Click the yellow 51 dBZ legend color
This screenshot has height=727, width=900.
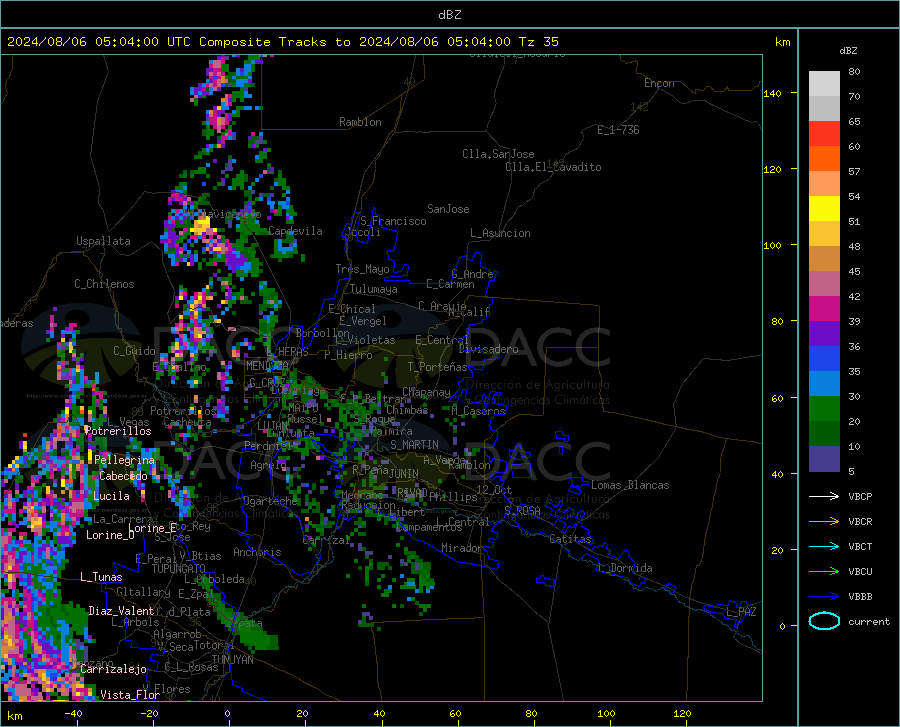point(824,209)
